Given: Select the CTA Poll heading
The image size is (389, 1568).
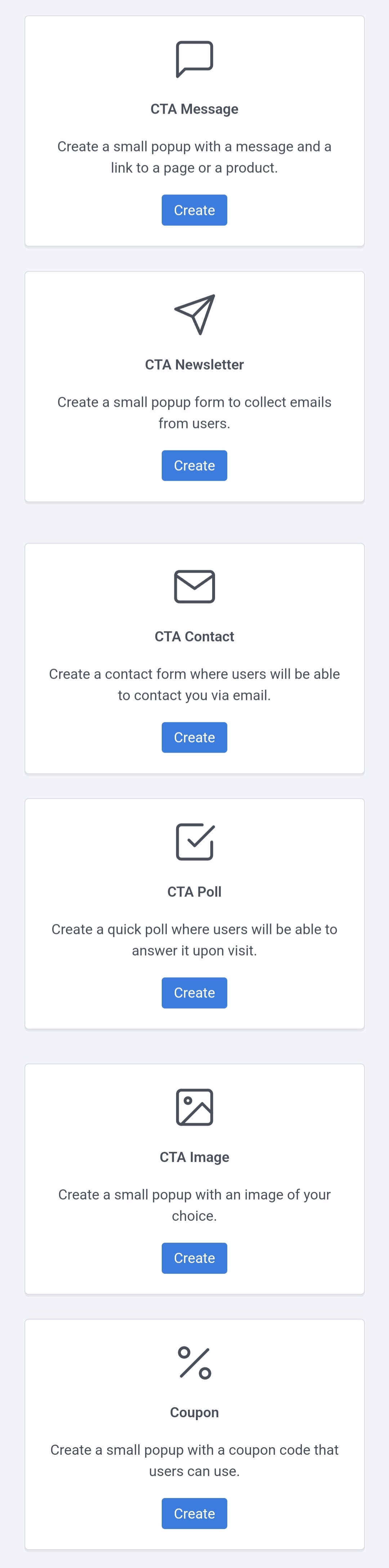Looking at the screenshot, I should (x=194, y=892).
